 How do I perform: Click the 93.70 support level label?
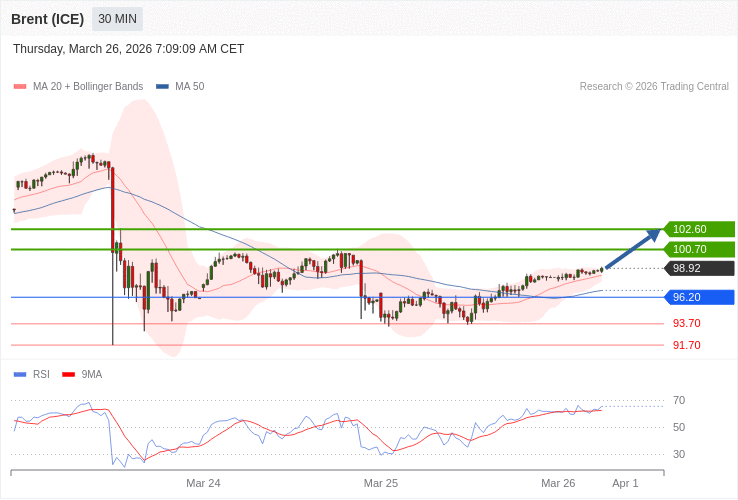pos(686,323)
